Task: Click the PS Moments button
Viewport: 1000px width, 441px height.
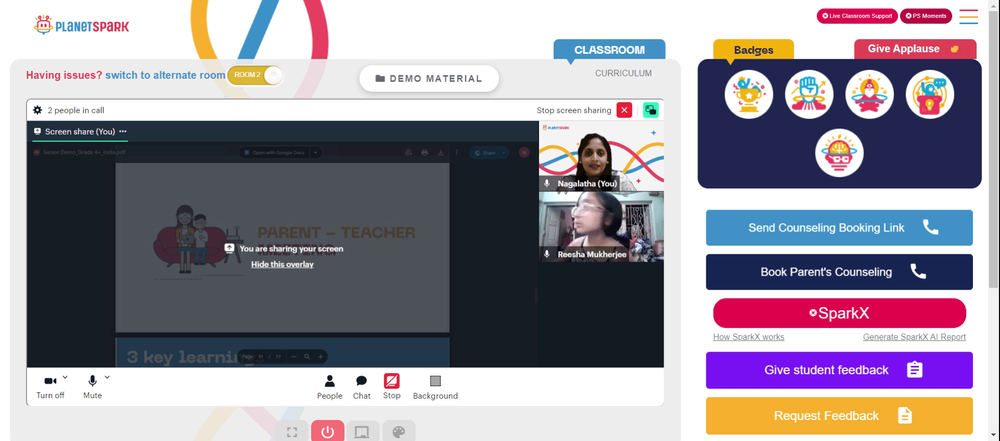Action: click(925, 16)
